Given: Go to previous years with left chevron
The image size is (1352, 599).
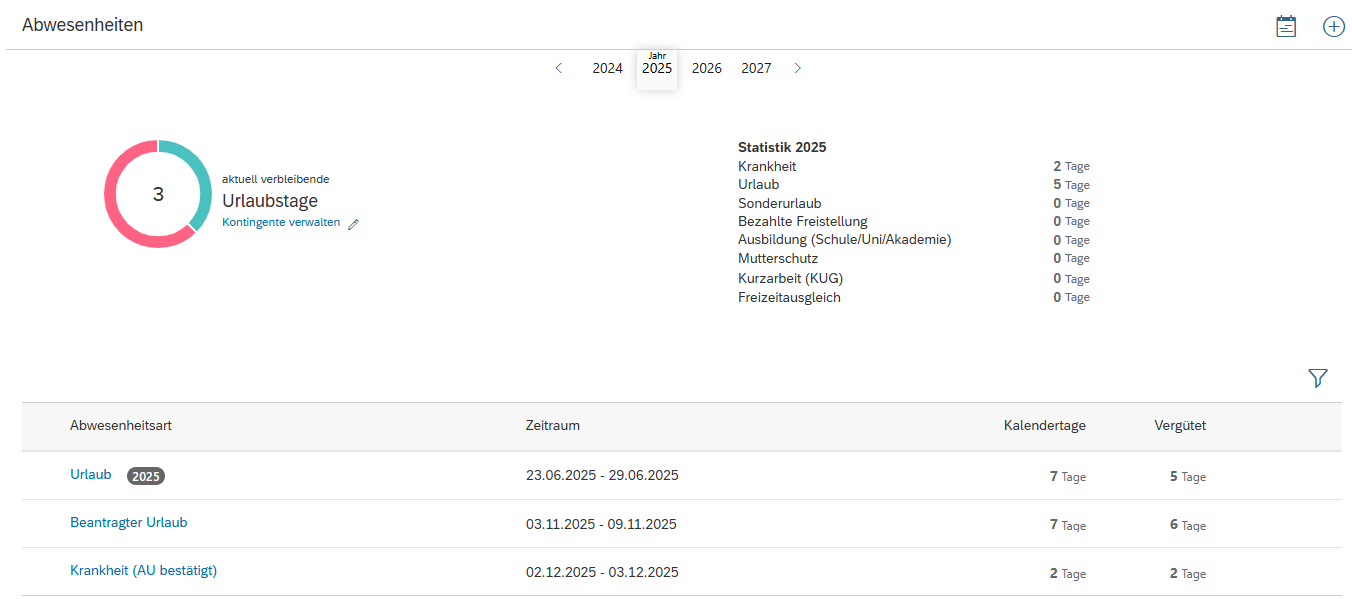Looking at the screenshot, I should [559, 68].
